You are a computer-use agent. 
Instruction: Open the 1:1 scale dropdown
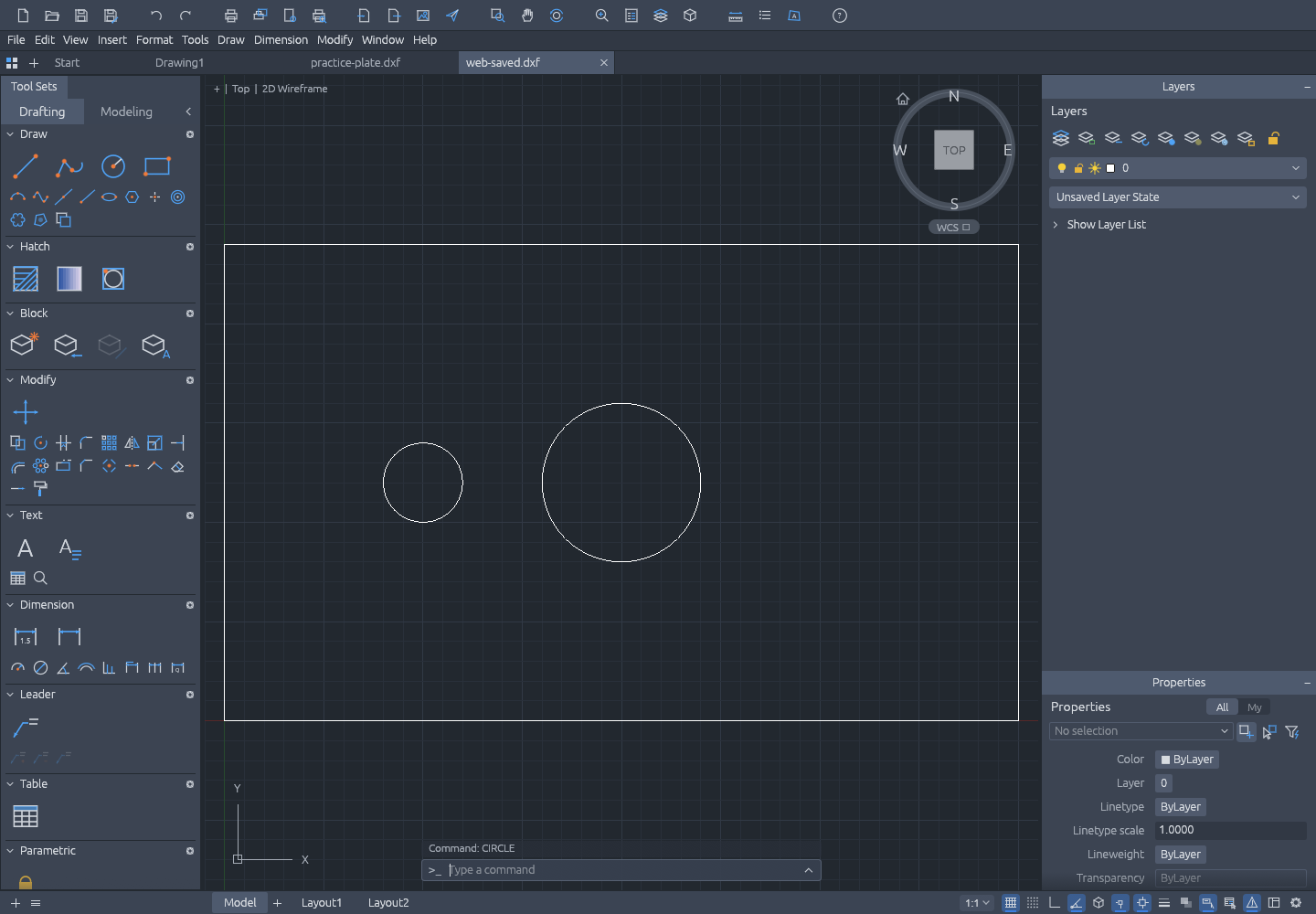click(977, 903)
